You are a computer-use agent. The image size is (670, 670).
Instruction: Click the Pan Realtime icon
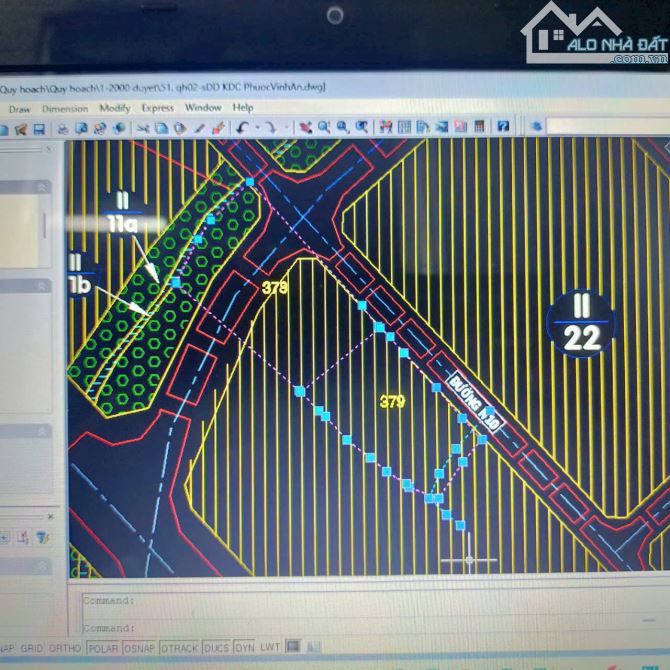tap(306, 128)
